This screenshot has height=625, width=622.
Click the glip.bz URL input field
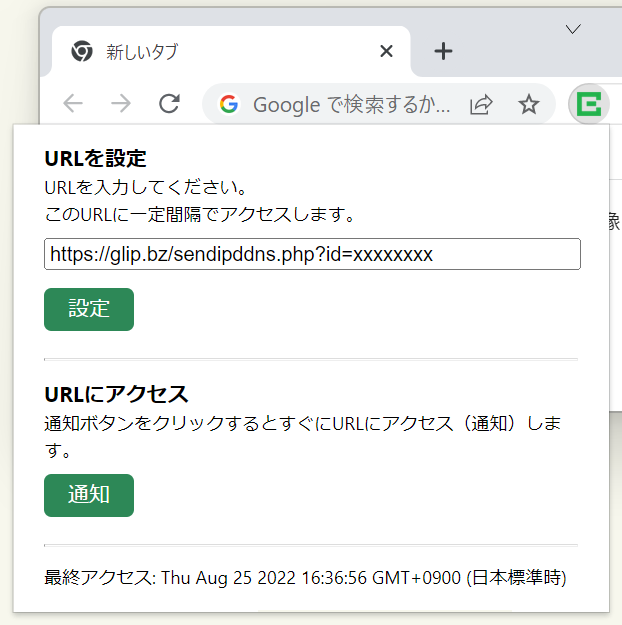[x=312, y=254]
